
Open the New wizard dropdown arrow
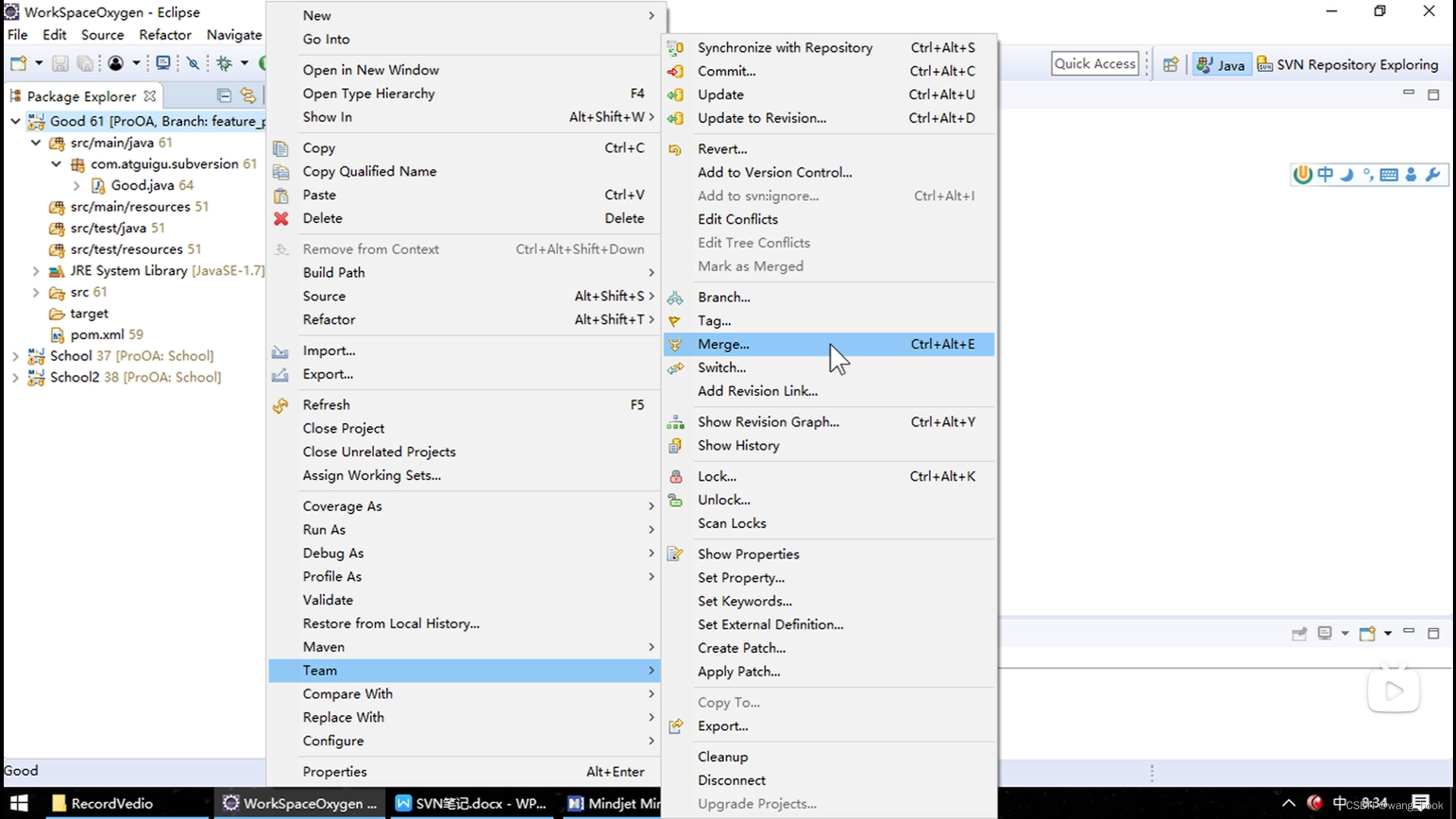coord(39,64)
